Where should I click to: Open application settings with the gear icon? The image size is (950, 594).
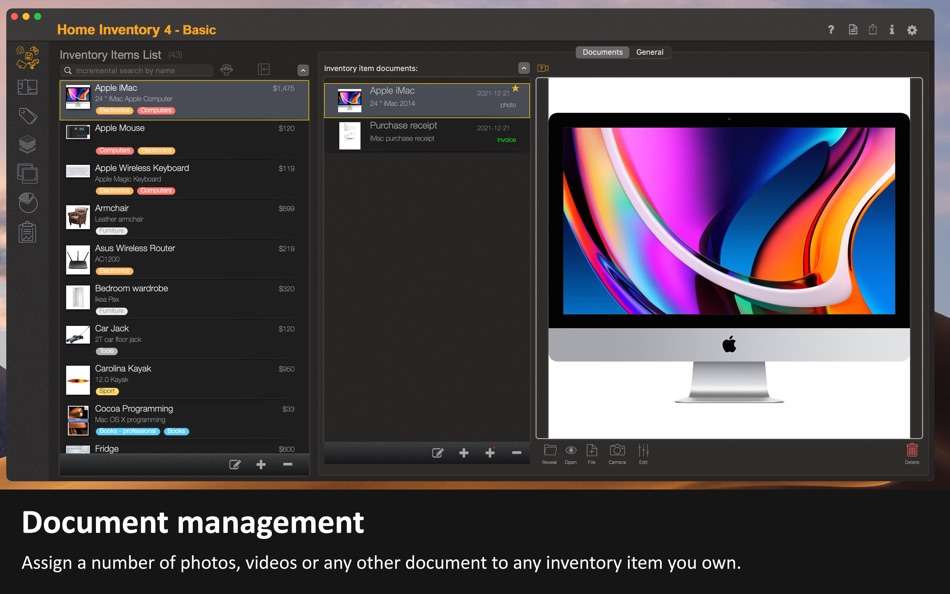coord(911,30)
